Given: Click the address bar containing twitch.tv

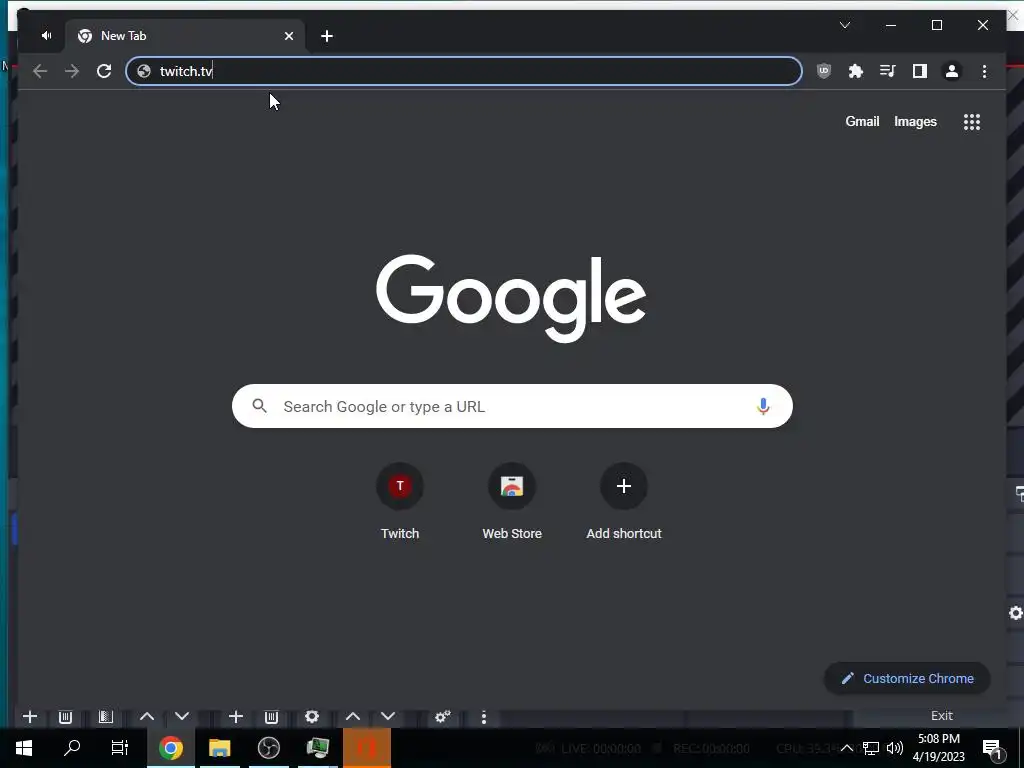Looking at the screenshot, I should pyautogui.click(x=464, y=71).
